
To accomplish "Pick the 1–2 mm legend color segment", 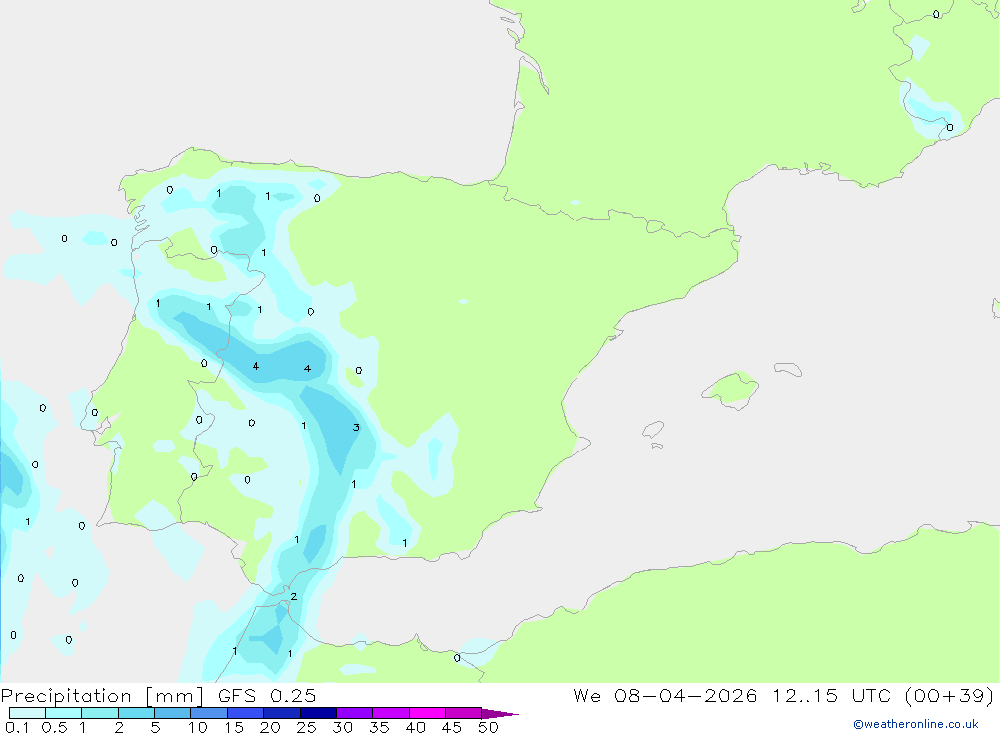I will 100,713.
